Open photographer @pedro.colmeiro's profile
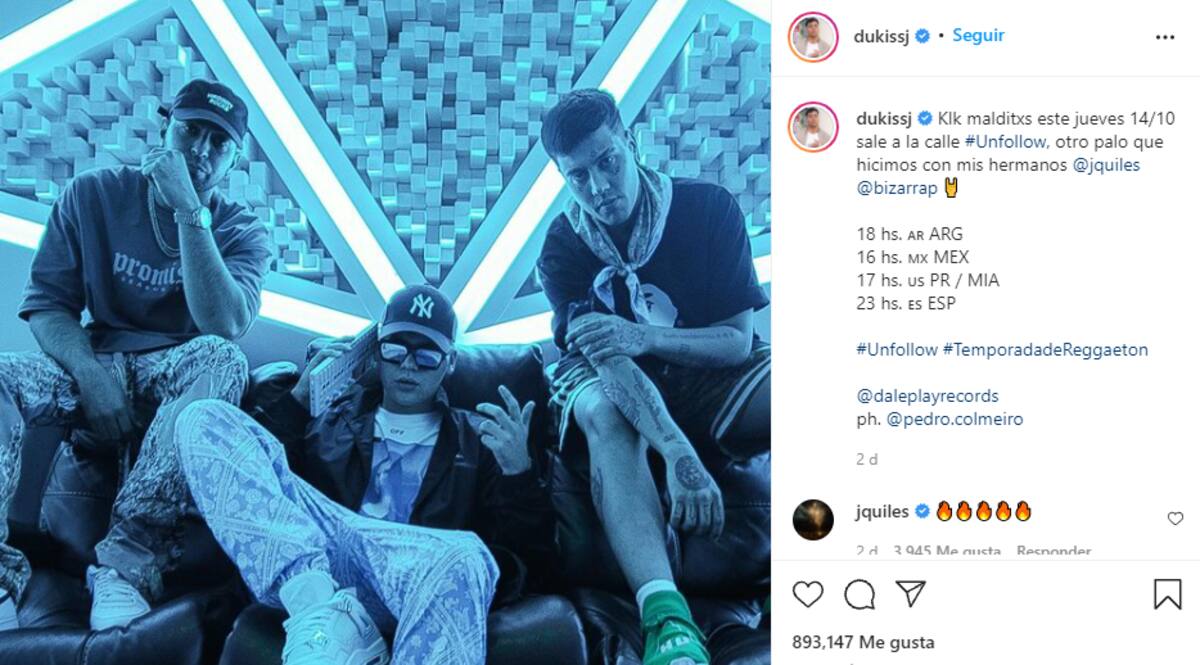The width and height of the screenshot is (1200, 665). pyautogui.click(x=955, y=419)
